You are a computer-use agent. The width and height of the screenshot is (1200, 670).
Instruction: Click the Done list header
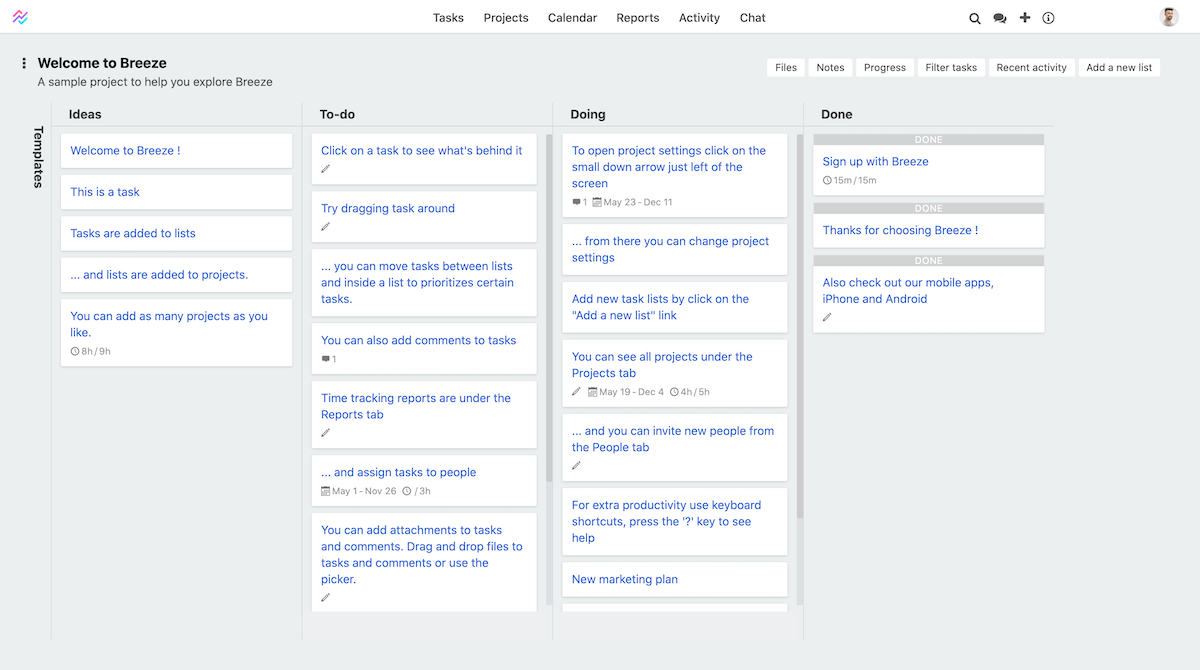coord(837,114)
